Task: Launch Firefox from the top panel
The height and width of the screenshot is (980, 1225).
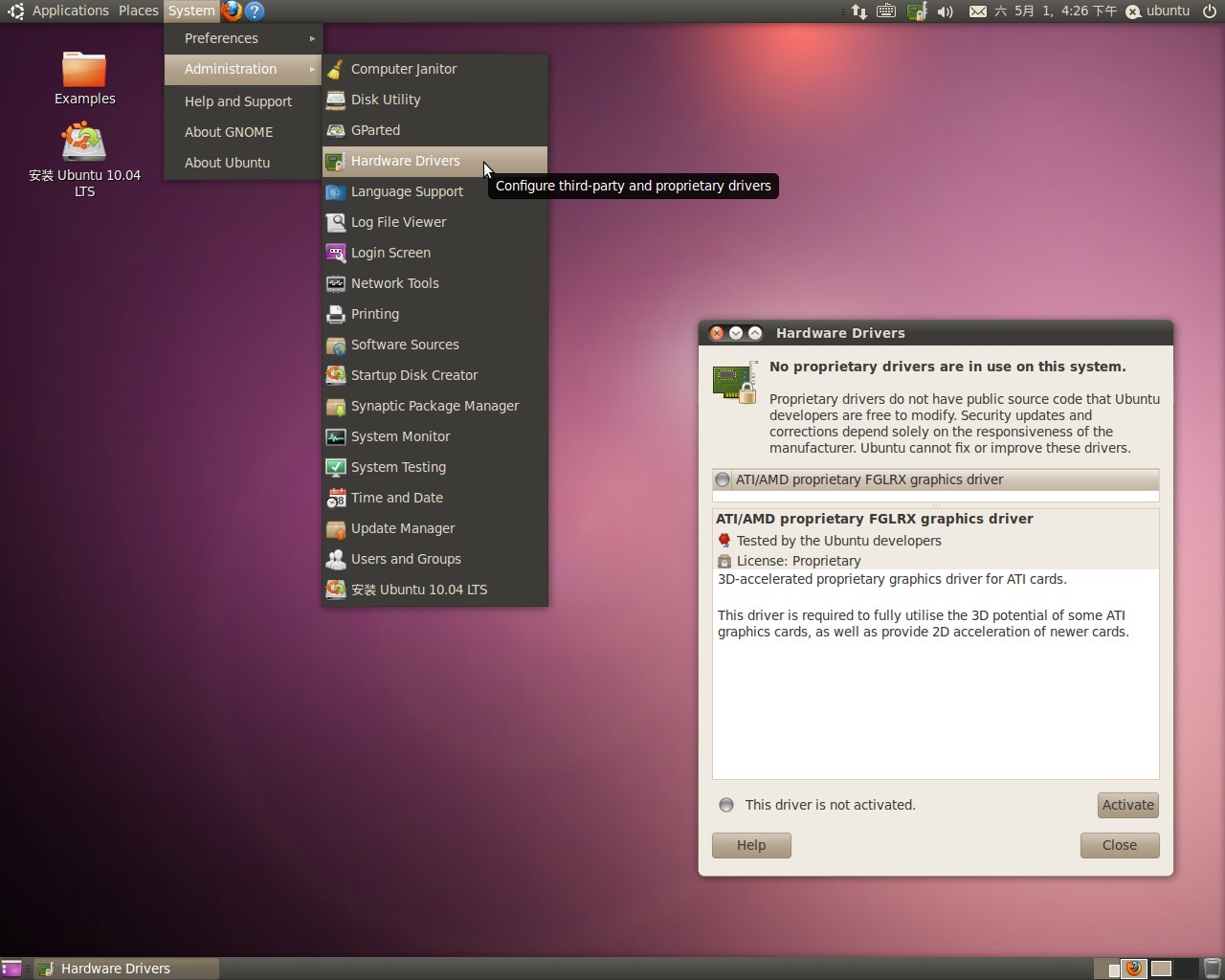Action: (x=232, y=11)
